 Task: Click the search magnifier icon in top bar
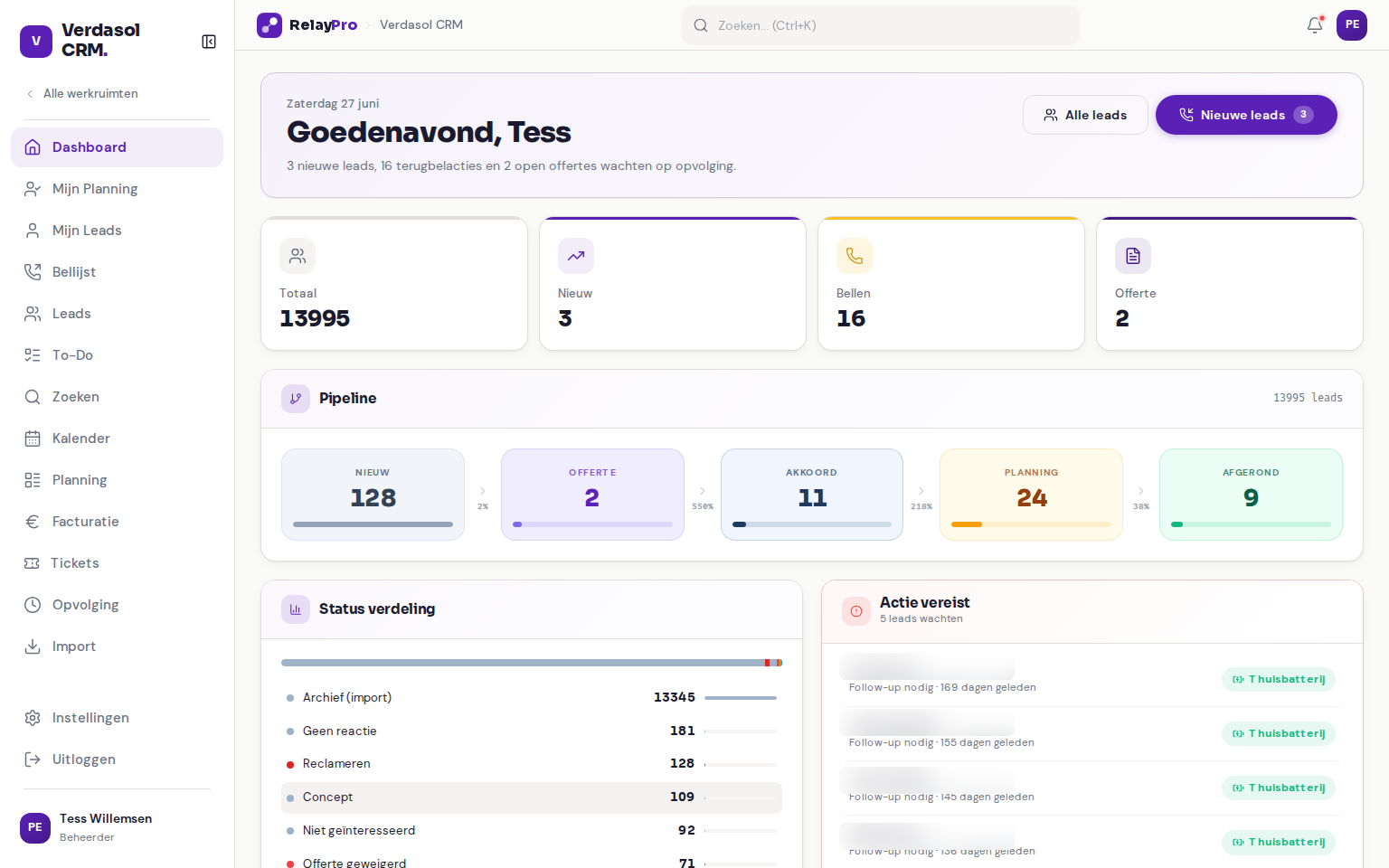[701, 25]
